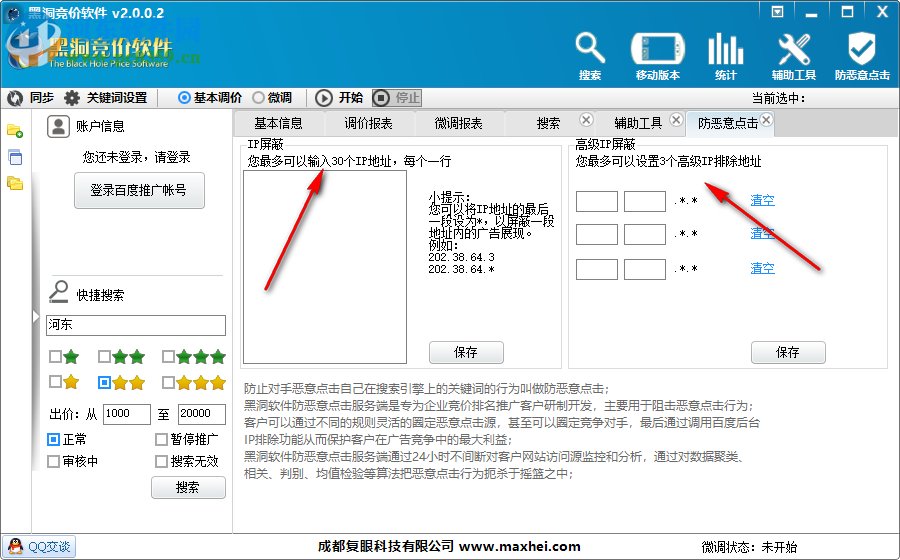Viewport: 900px width, 560px height.
Task: Click example text 202.38.64.3
Action: [461, 258]
